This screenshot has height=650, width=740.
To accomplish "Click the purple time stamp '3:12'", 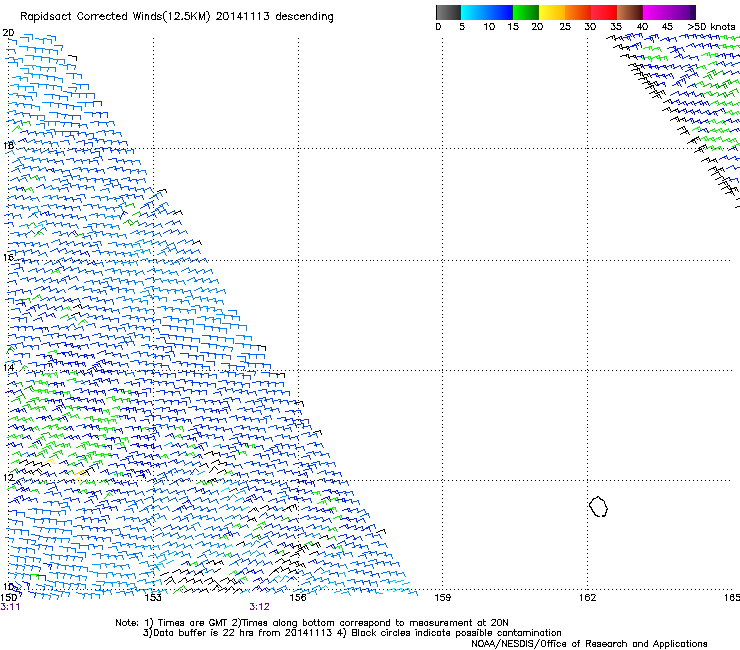I will click(x=260, y=607).
